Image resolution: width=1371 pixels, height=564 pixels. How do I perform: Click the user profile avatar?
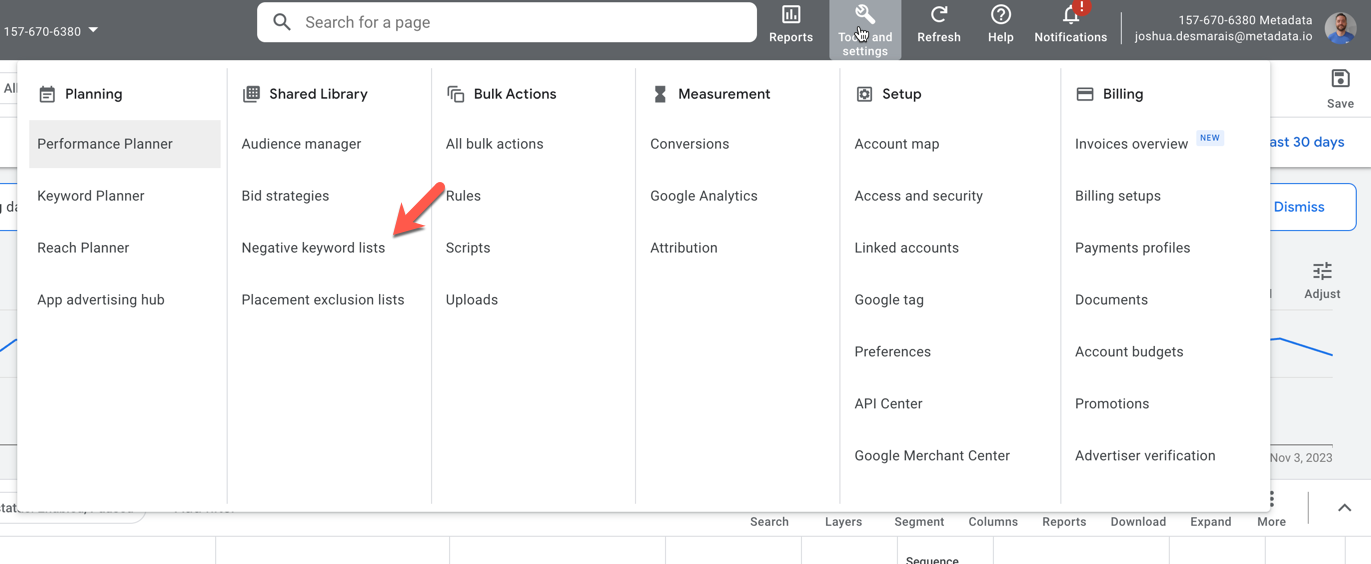(1340, 29)
